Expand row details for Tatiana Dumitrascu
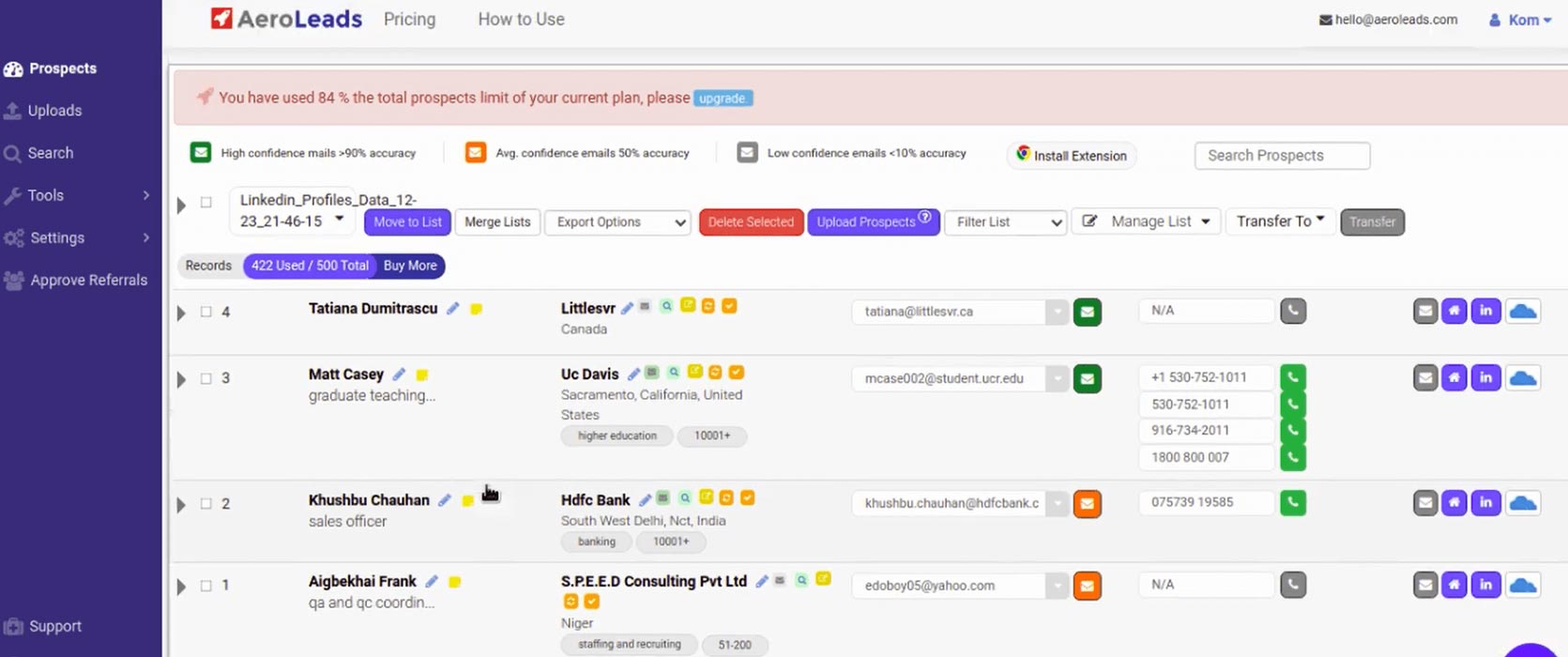Screen dimensions: 1568x657 click(x=181, y=313)
